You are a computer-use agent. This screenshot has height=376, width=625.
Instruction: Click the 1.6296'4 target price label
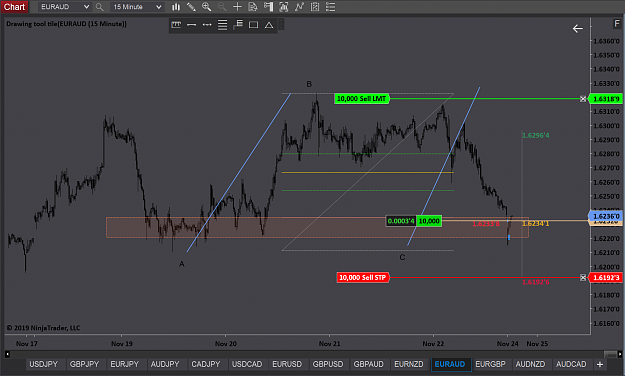click(536, 136)
